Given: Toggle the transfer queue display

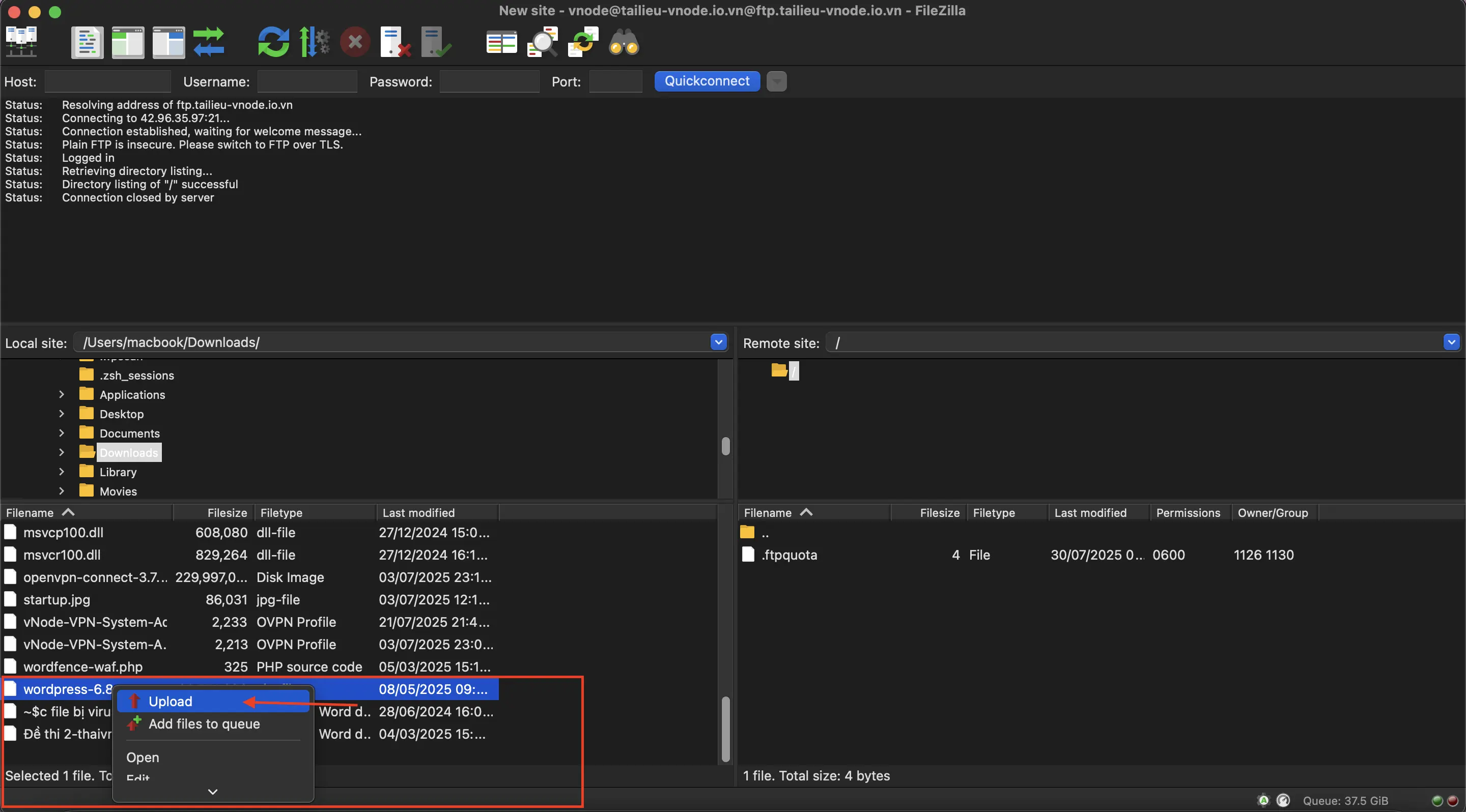Looking at the screenshot, I should (x=209, y=42).
